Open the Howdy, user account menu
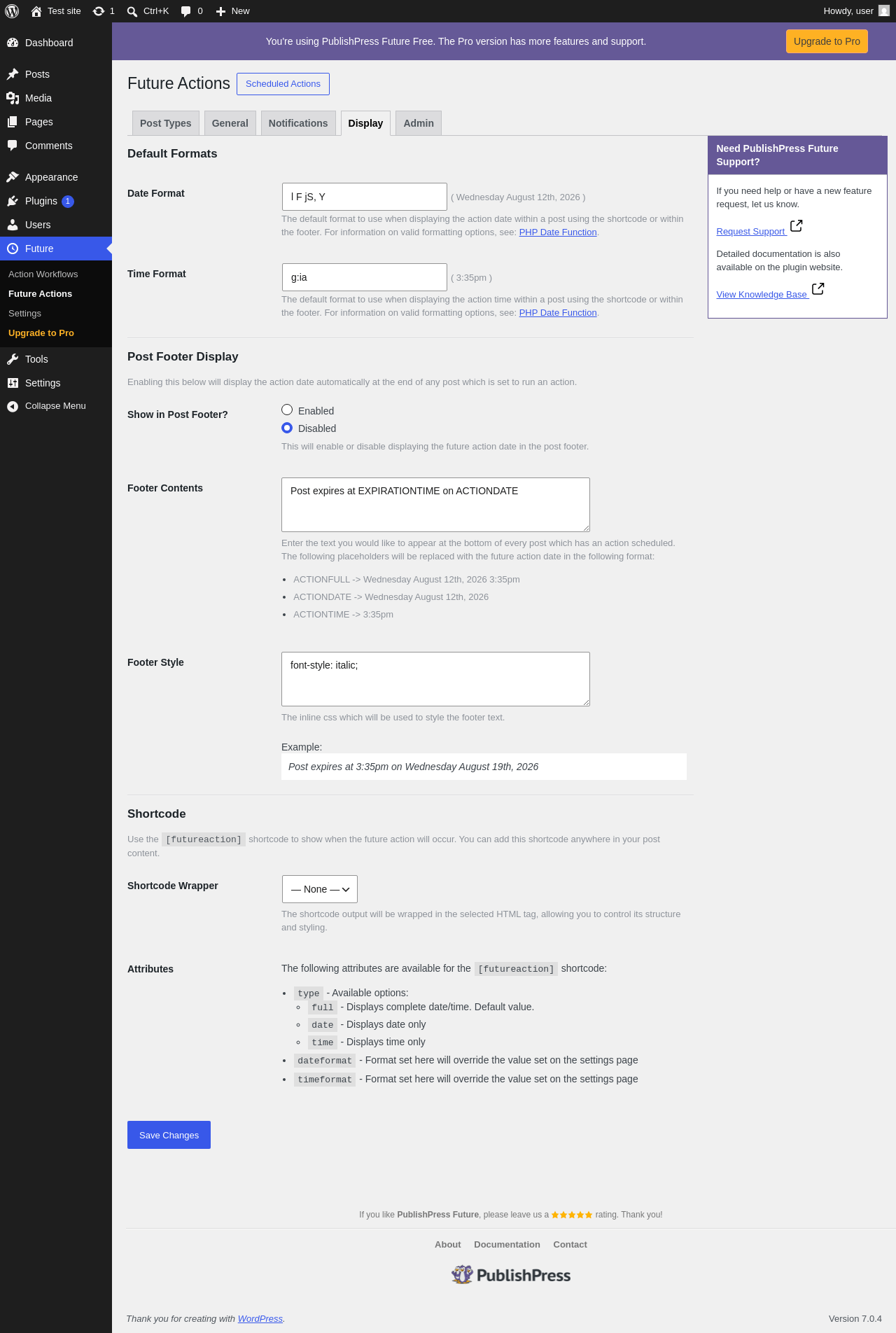 point(856,11)
